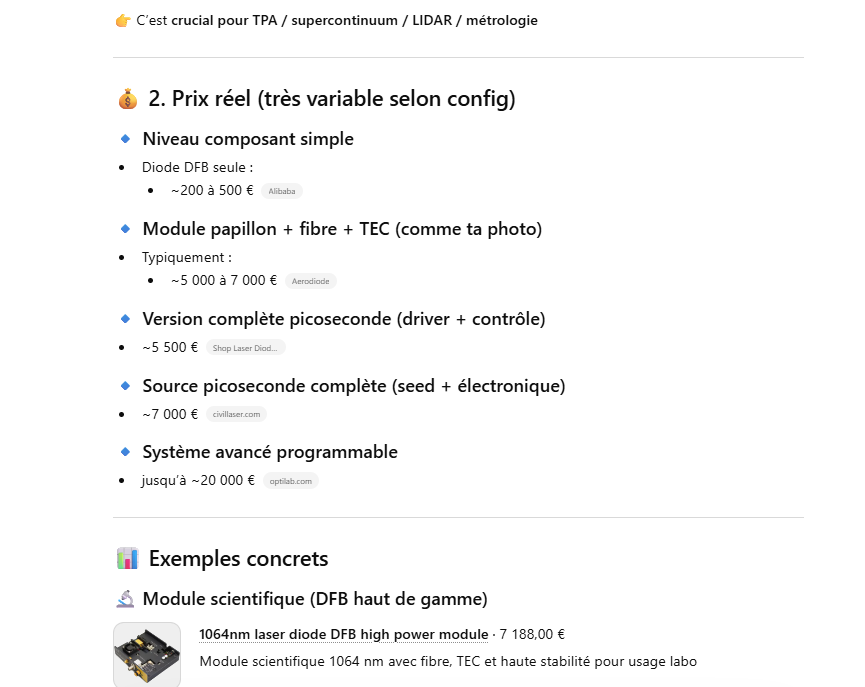Open the 1064nm laser diode DFB product link

[343, 634]
